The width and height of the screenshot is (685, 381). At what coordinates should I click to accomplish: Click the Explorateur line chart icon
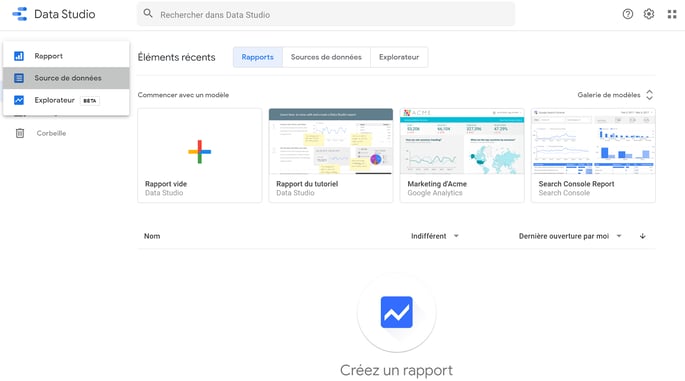tap(19, 100)
